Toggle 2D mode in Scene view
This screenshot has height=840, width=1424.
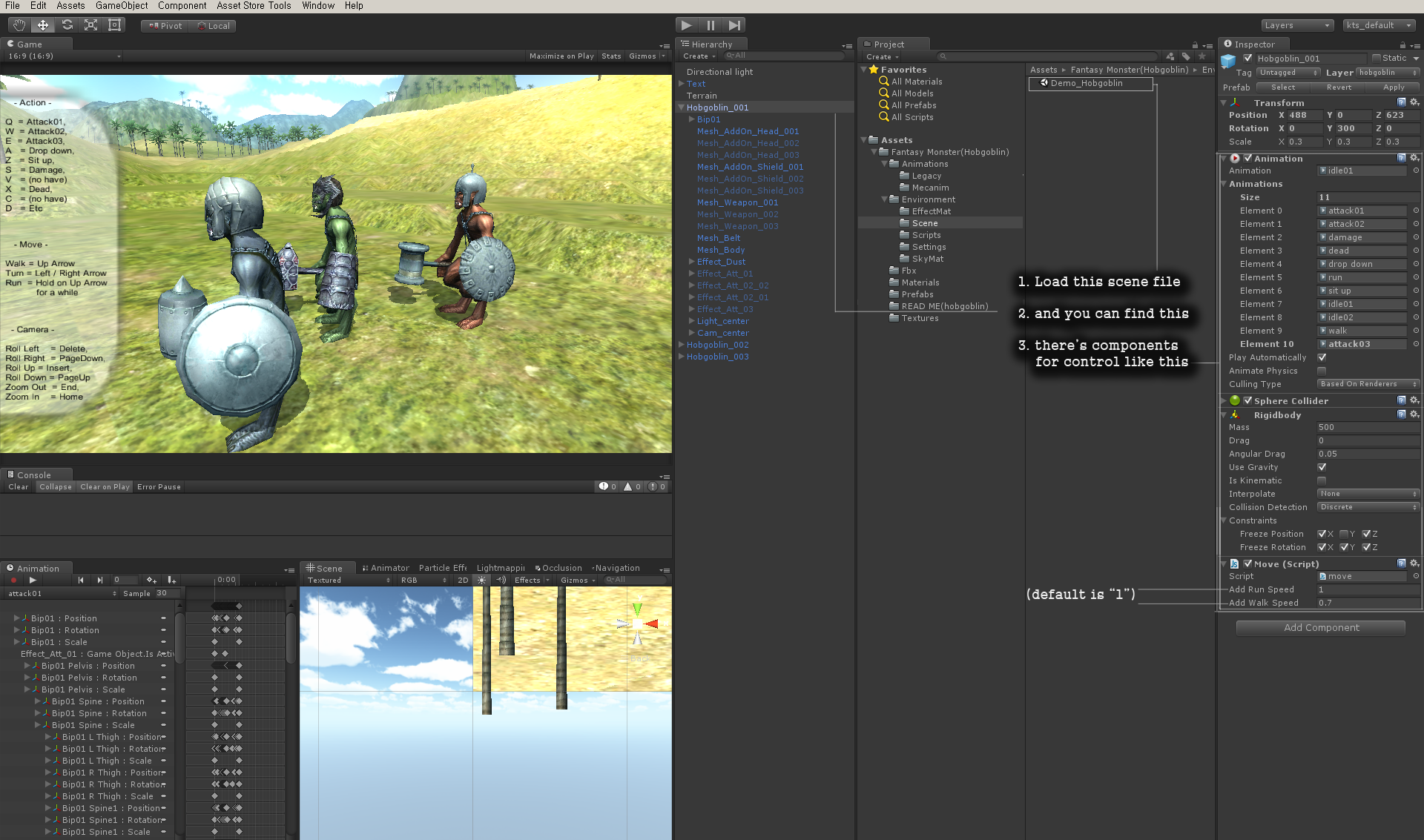click(463, 581)
